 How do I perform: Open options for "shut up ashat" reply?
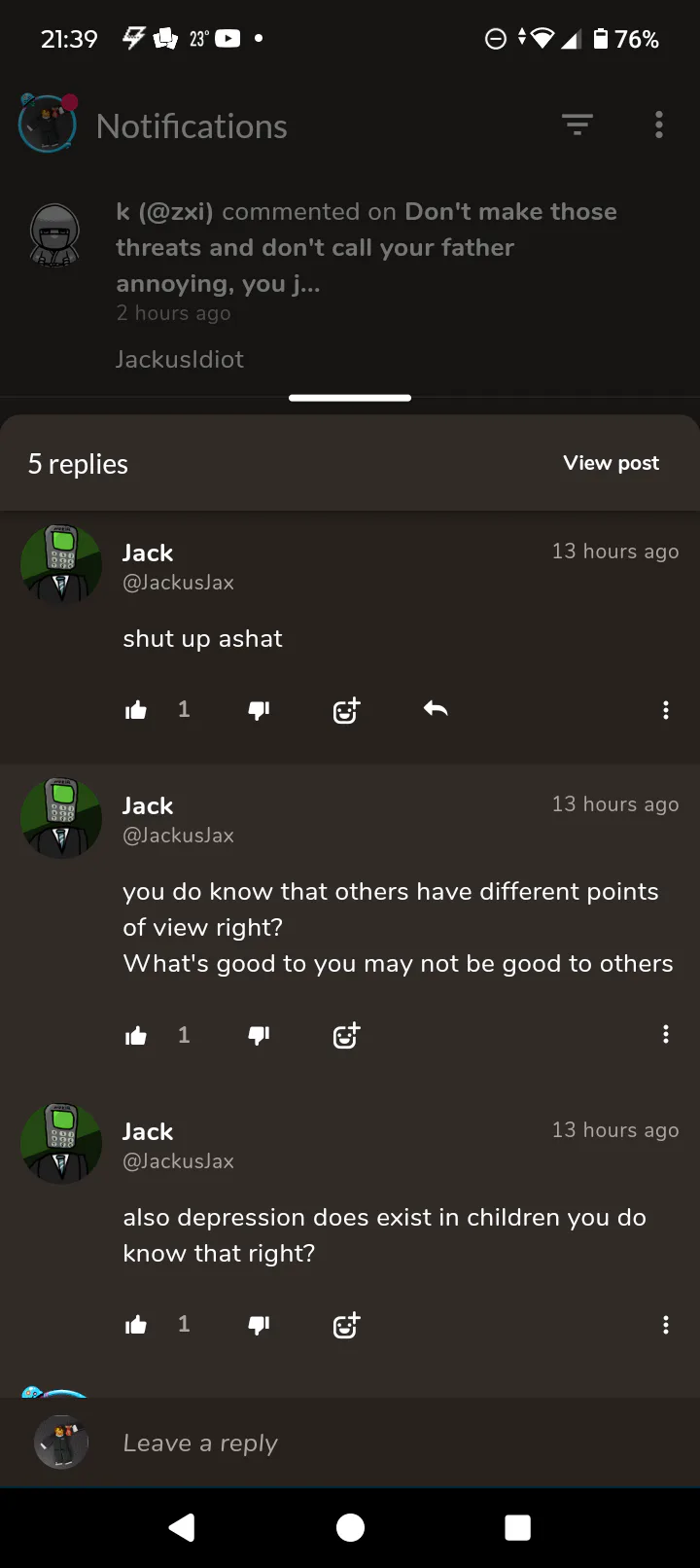[666, 710]
